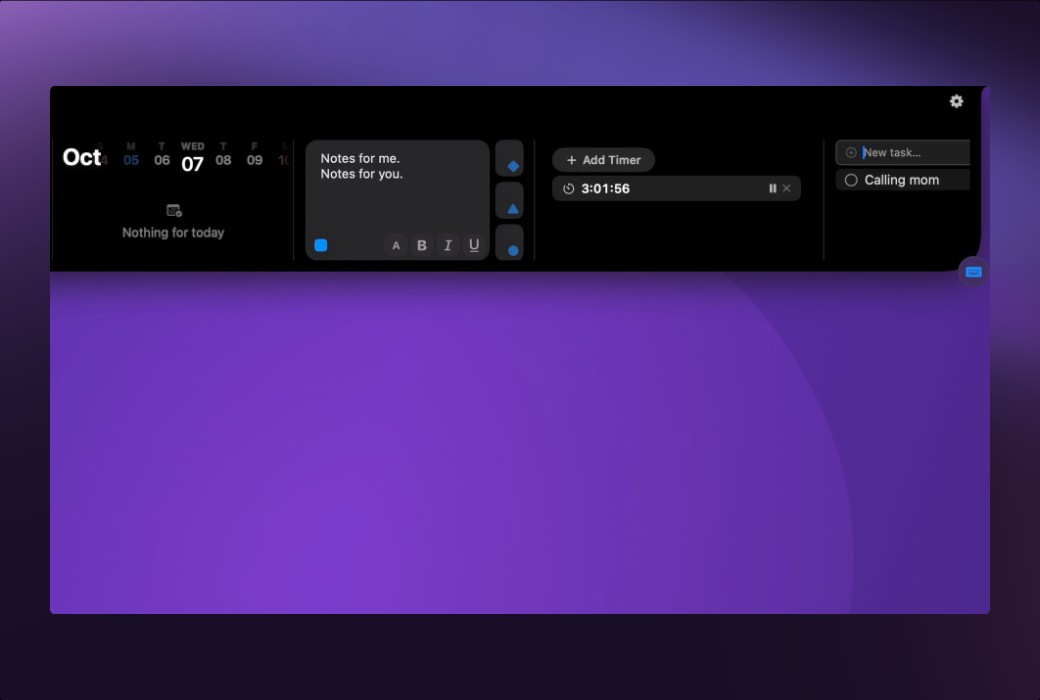Select Thursday 08 in the calendar
1040x700 pixels.
(x=224, y=155)
